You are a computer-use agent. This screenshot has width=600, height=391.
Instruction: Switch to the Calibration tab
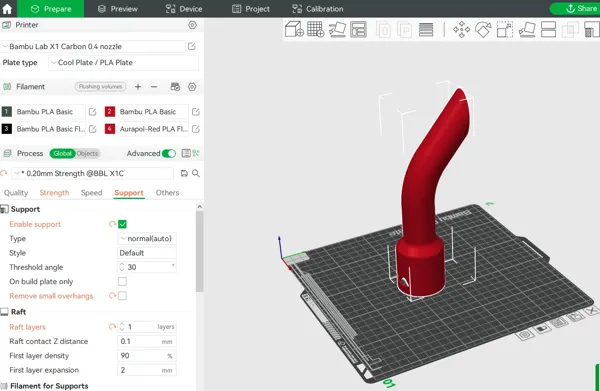pos(317,9)
